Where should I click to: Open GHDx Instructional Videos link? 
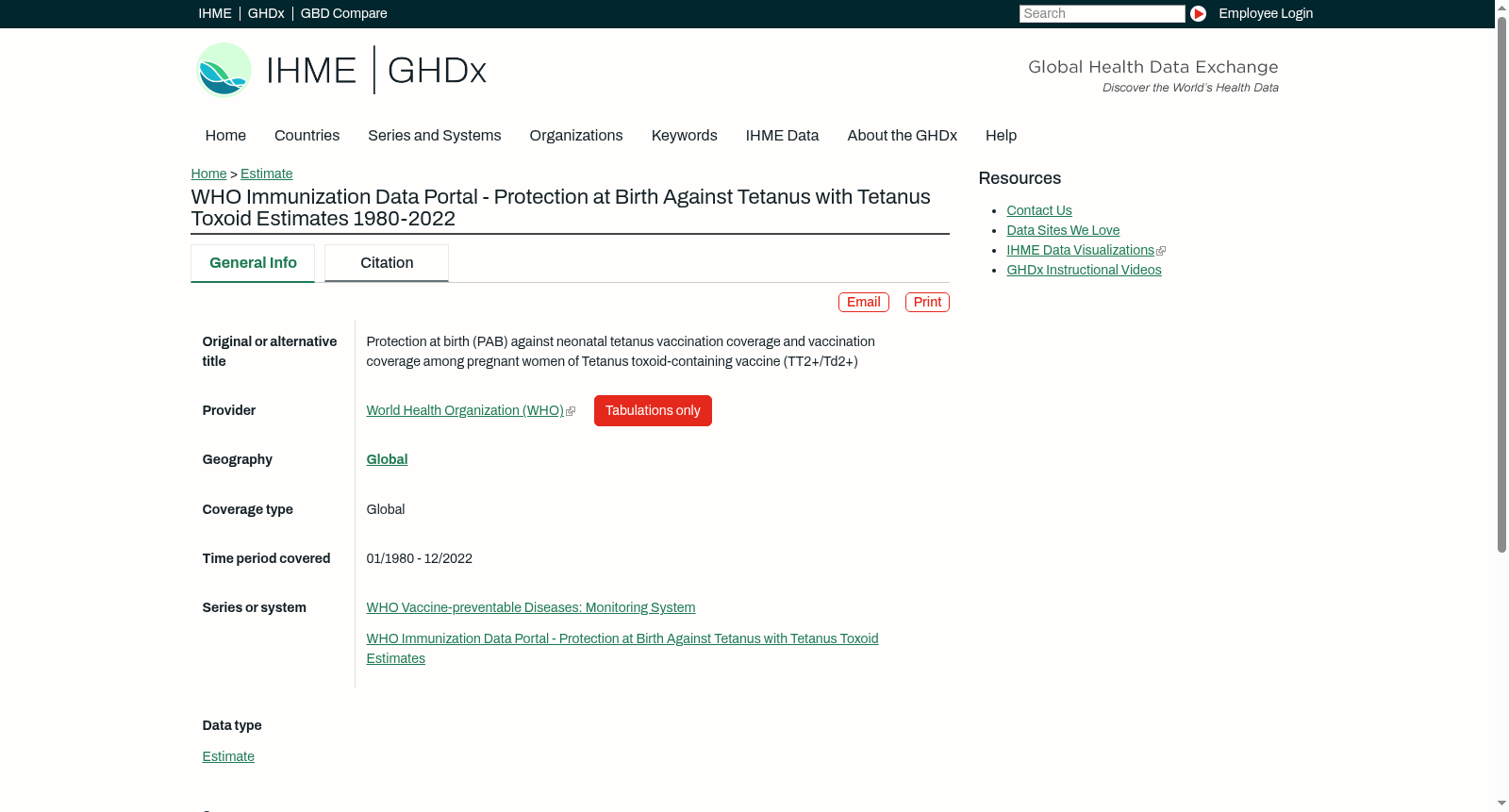1084,270
